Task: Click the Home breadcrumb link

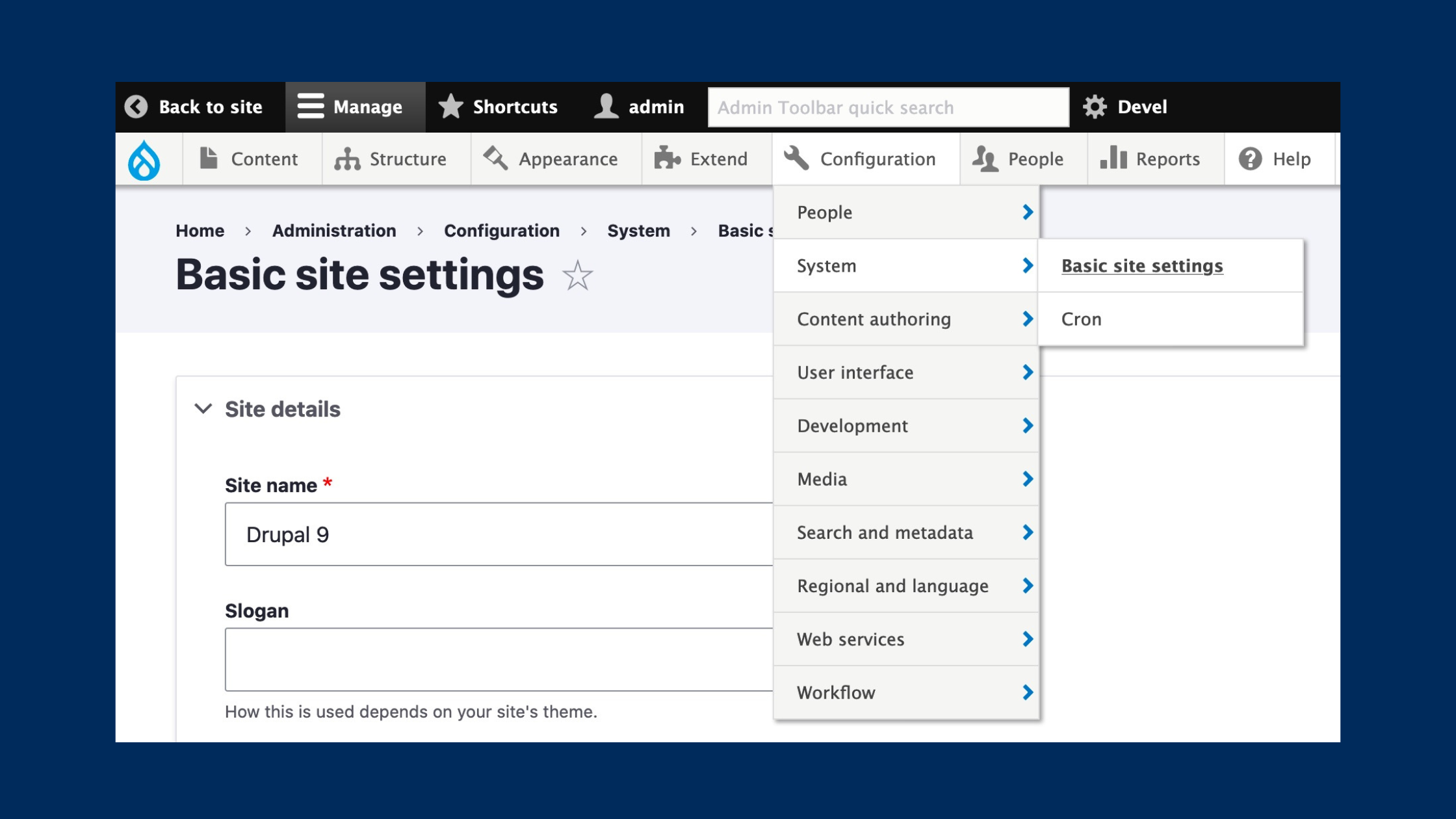Action: pos(200,231)
